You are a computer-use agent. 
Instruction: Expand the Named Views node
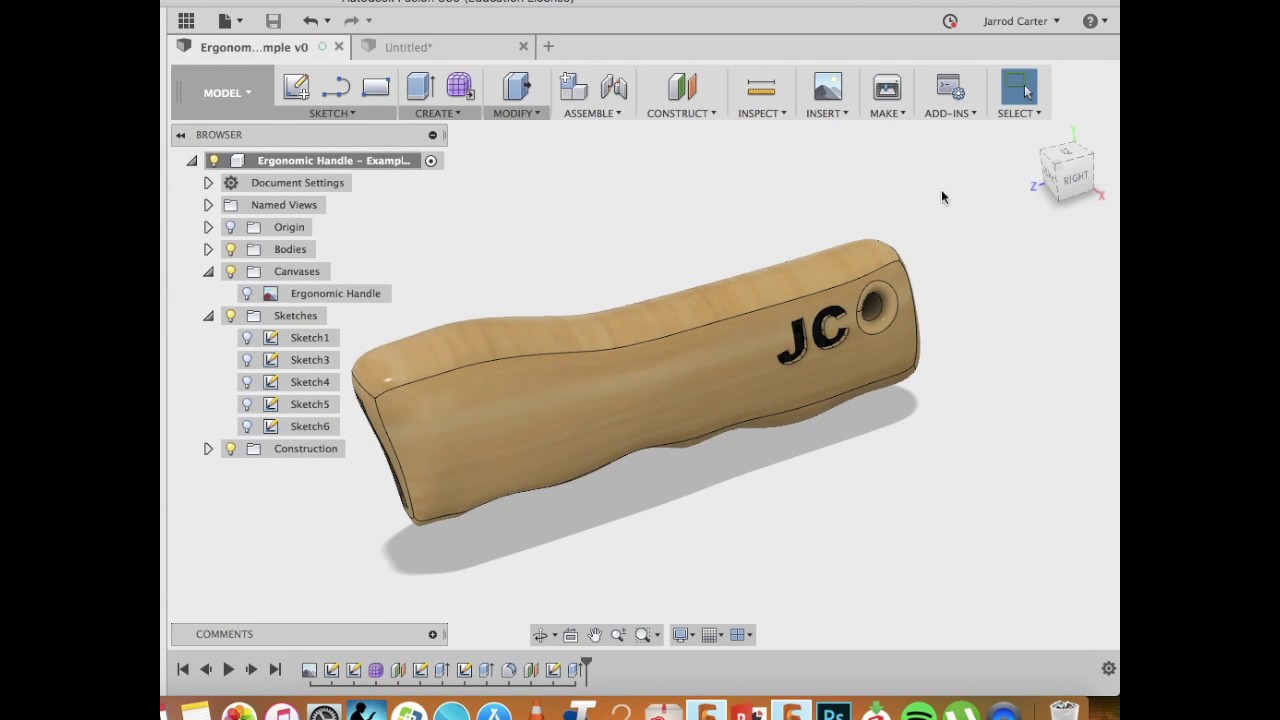(x=208, y=205)
